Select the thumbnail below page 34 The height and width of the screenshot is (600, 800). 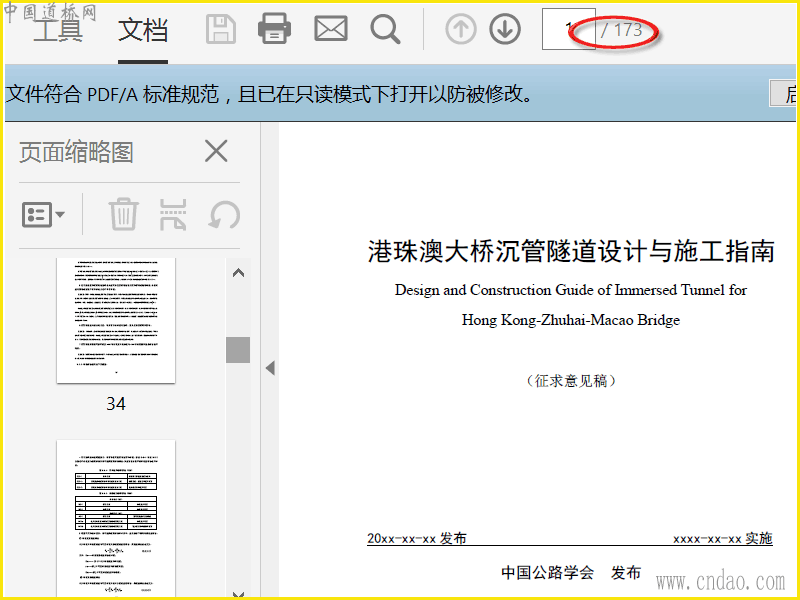[116, 518]
